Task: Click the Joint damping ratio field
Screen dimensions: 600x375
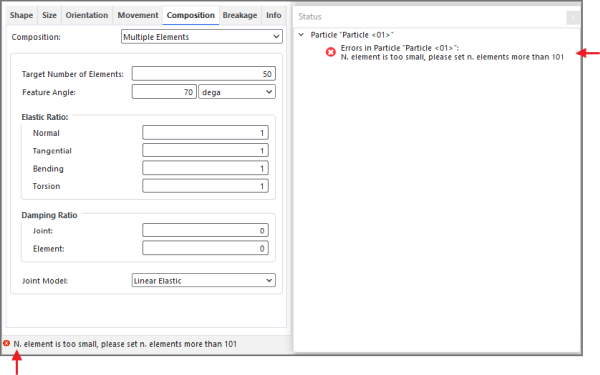Action: pyautogui.click(x=205, y=230)
